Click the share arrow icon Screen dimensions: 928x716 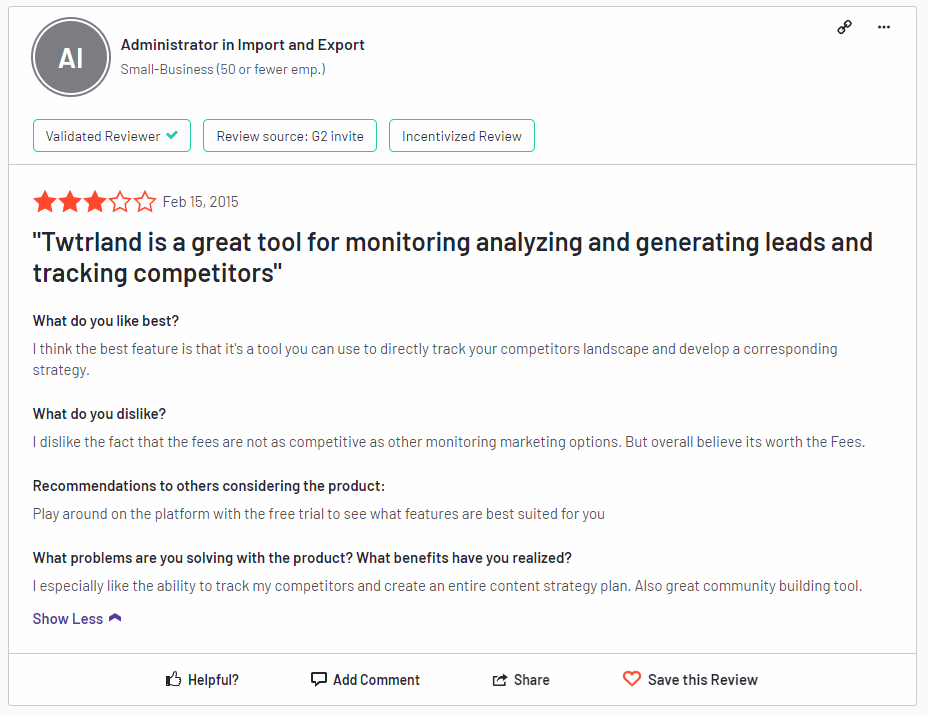tap(500, 680)
